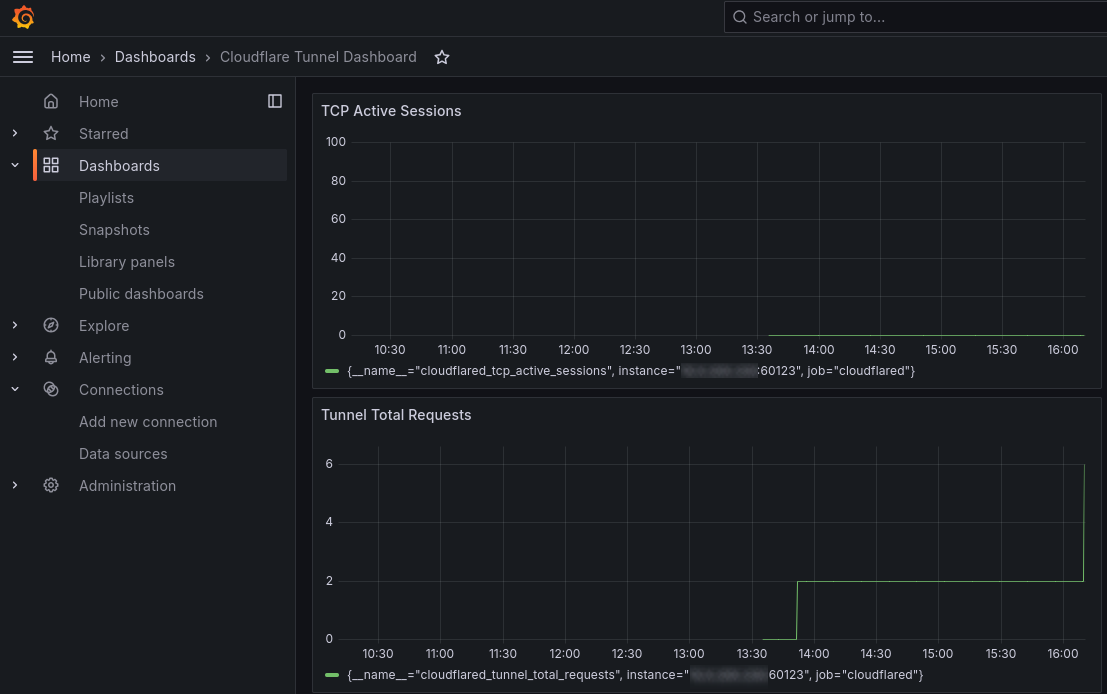Viewport: 1107px width, 694px height.
Task: Click the Administration gear icon
Action: tap(51, 485)
